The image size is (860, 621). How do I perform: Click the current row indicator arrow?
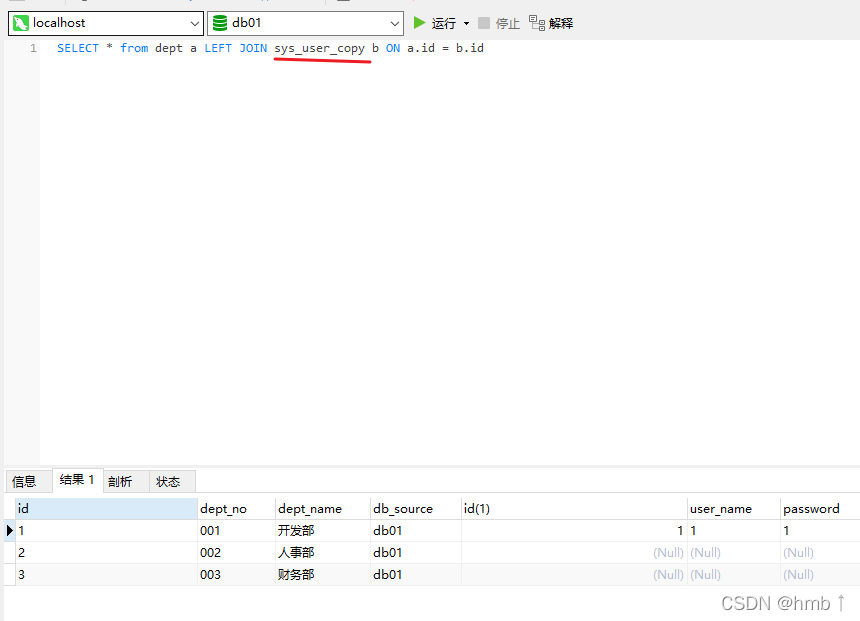tap(9, 530)
